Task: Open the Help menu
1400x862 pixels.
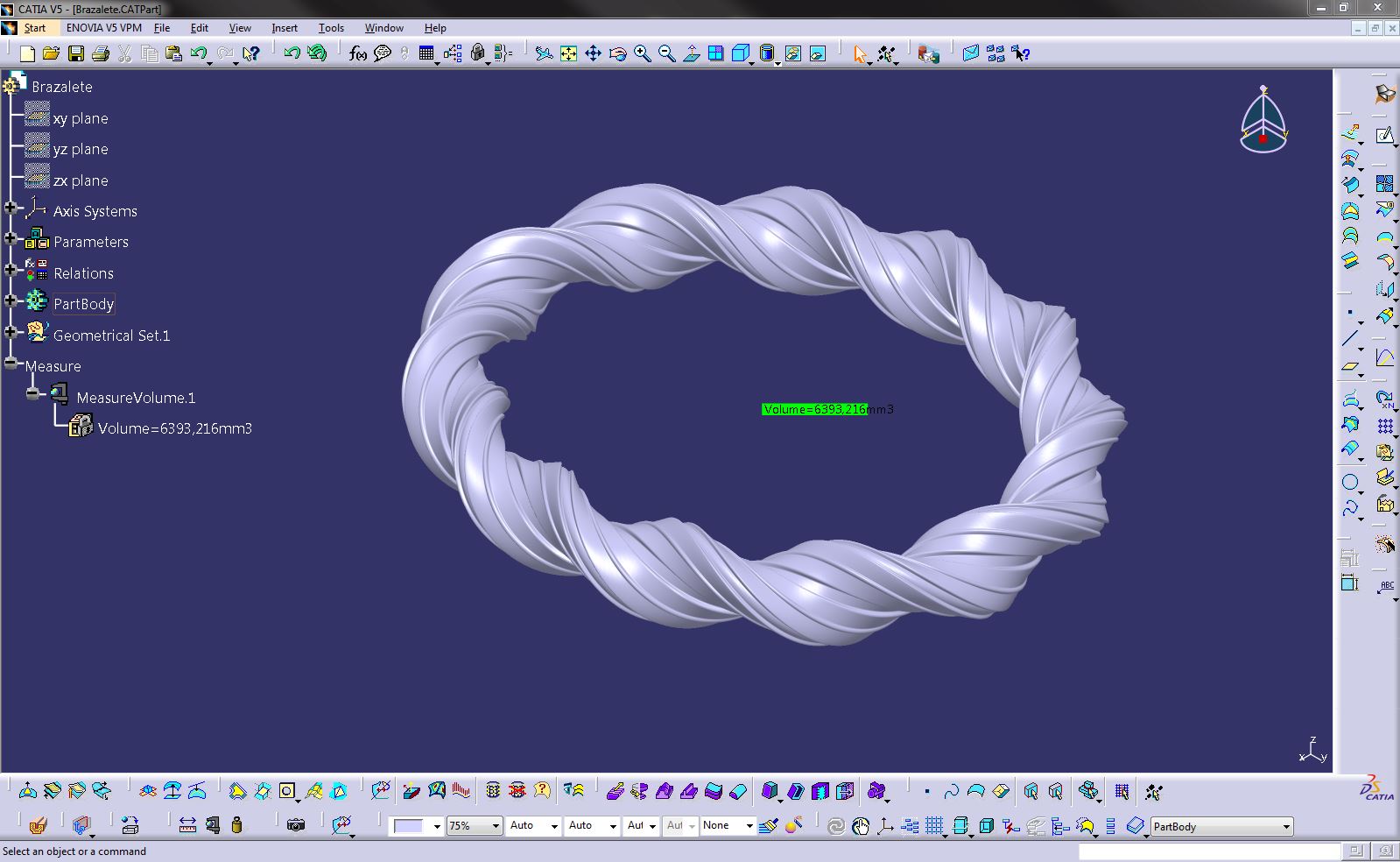Action: click(x=435, y=28)
